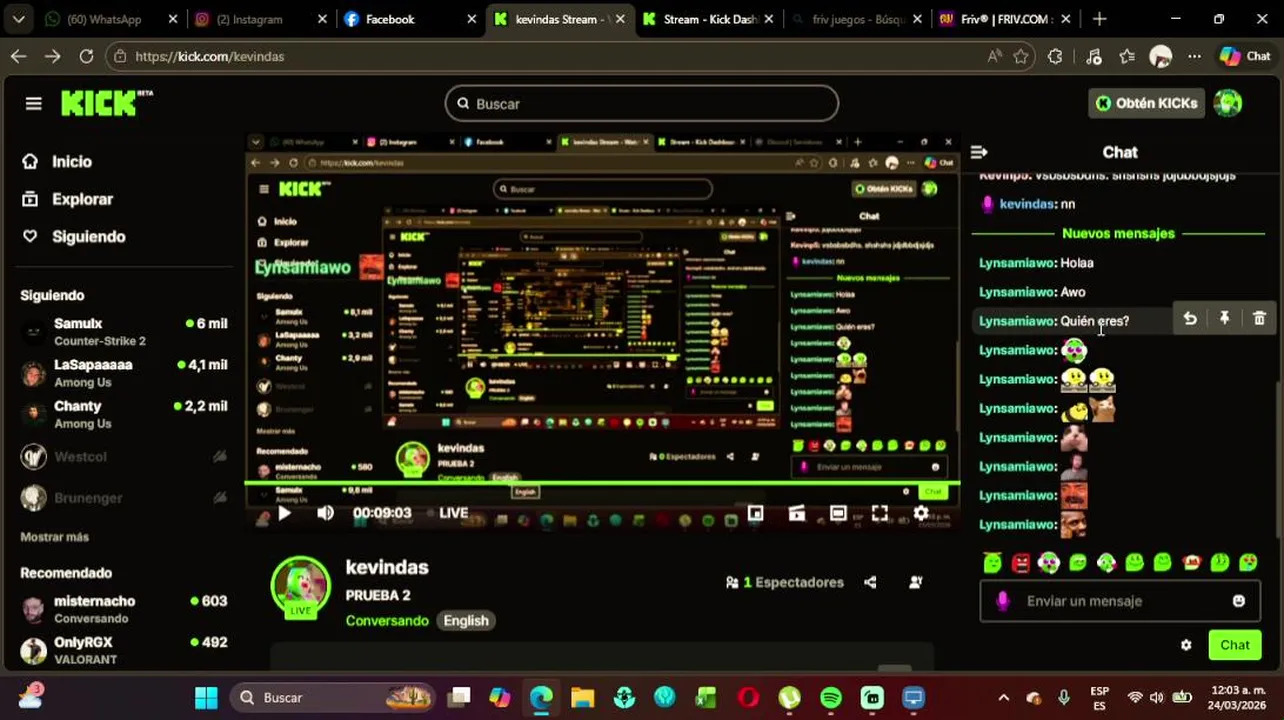Switch to the Facebook browser tab
This screenshot has height=720, width=1284.
click(x=410, y=19)
